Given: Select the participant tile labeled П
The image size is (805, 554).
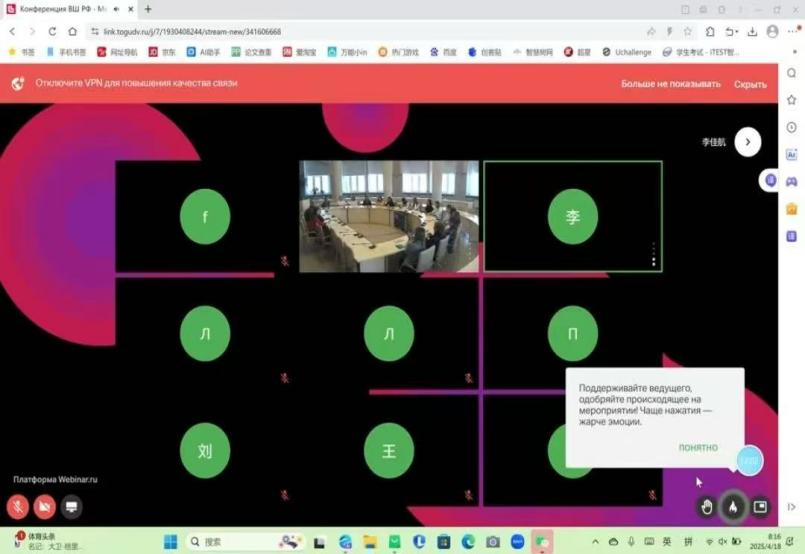Looking at the screenshot, I should coord(573,334).
